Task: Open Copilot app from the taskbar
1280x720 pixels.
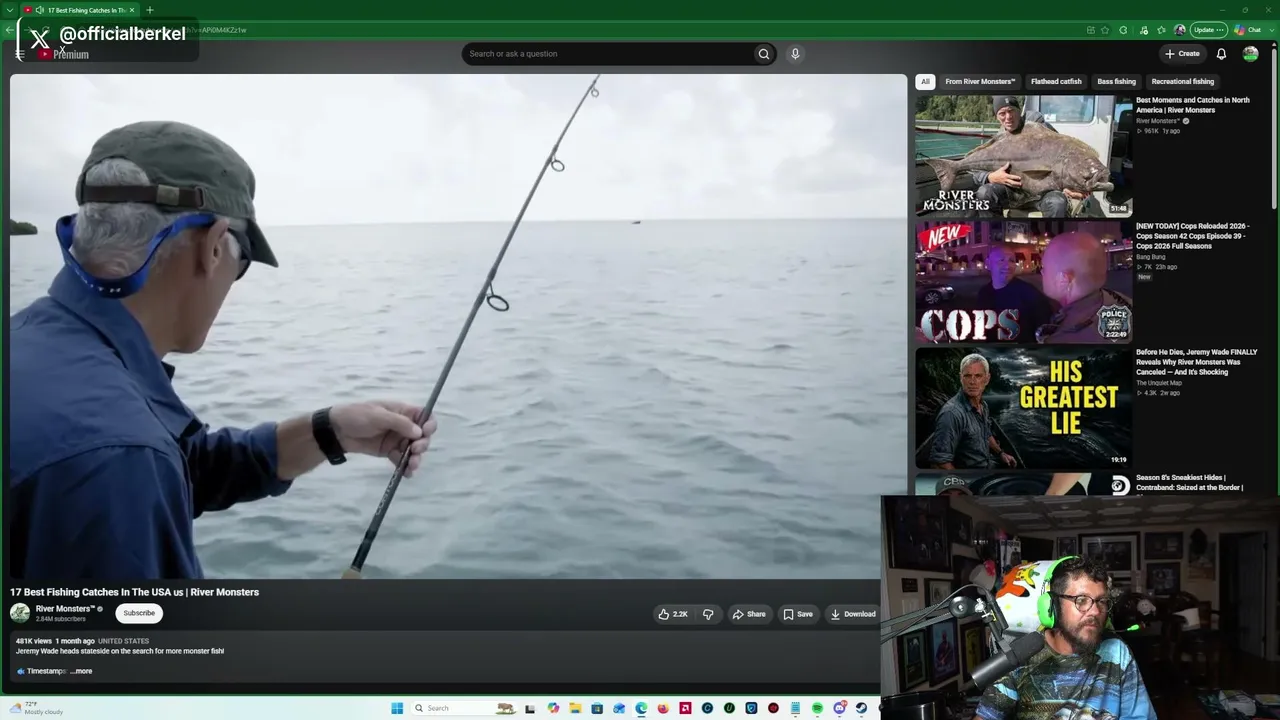Action: point(553,708)
